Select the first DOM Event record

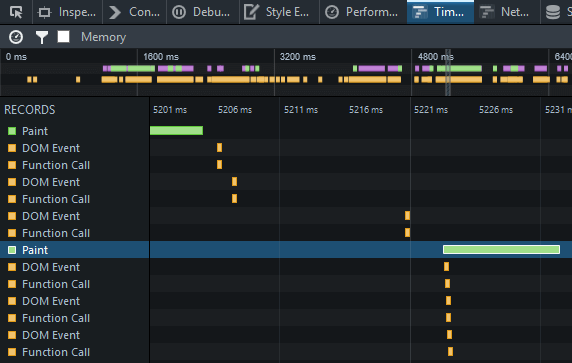[75, 148]
